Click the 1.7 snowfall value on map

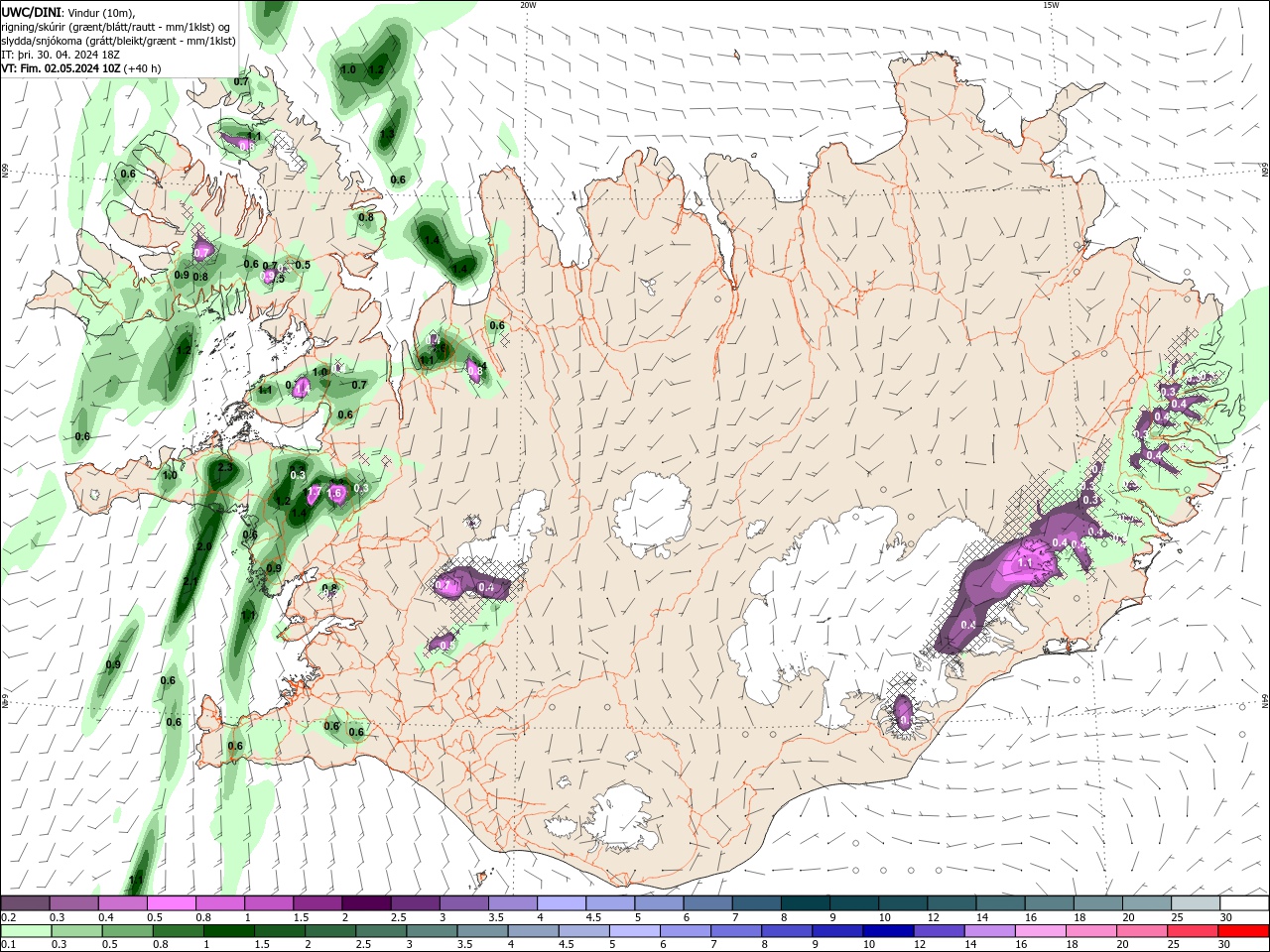[315, 492]
